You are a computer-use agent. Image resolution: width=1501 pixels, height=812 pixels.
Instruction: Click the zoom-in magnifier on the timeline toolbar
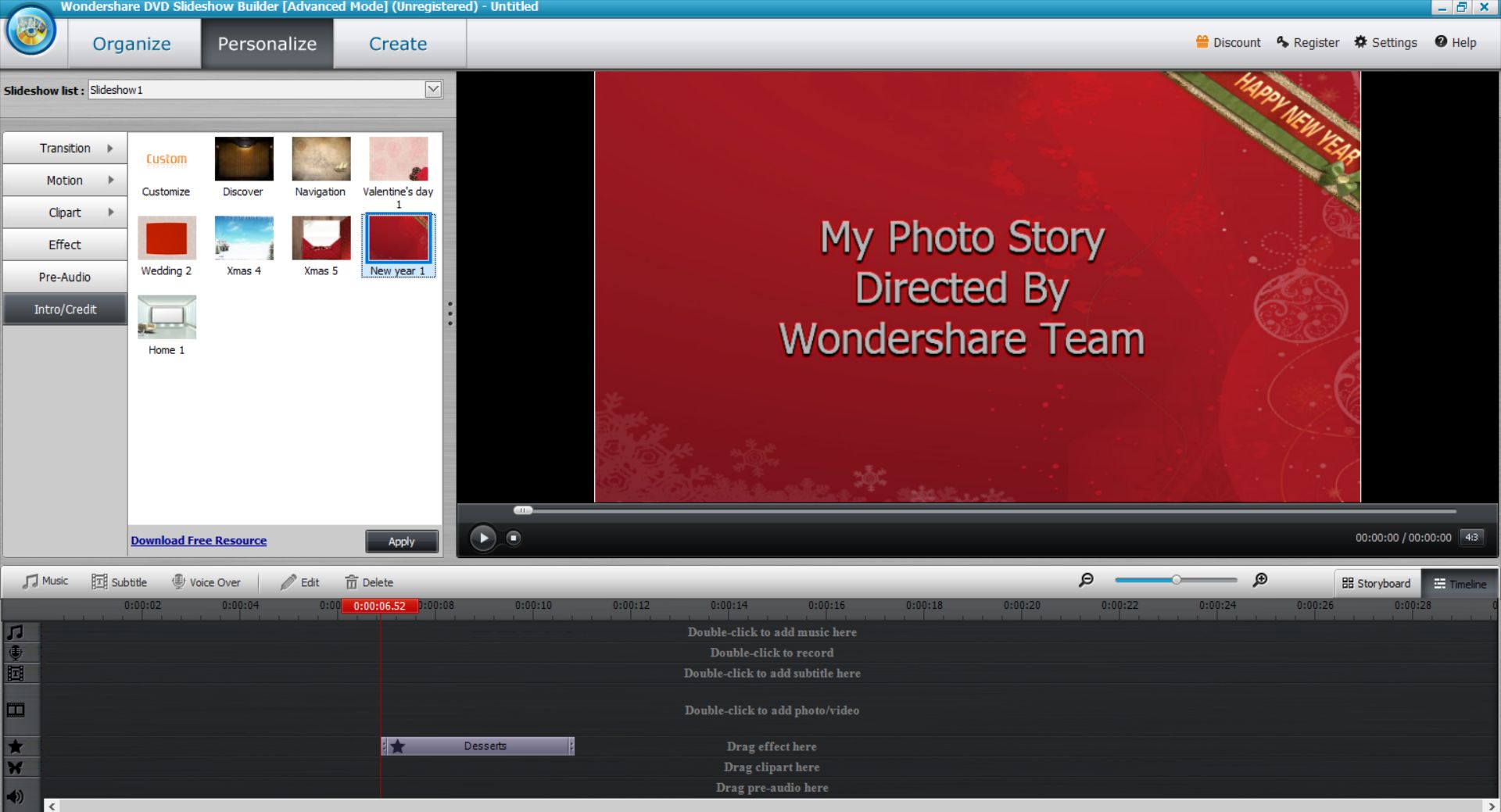(x=1261, y=580)
